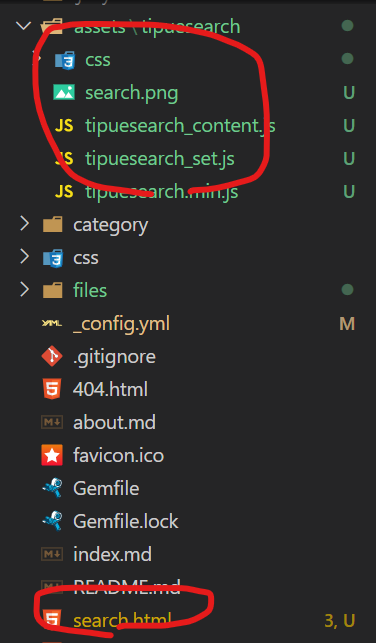Expand the root css folder chevron
The width and height of the screenshot is (376, 643).
(x=24, y=257)
